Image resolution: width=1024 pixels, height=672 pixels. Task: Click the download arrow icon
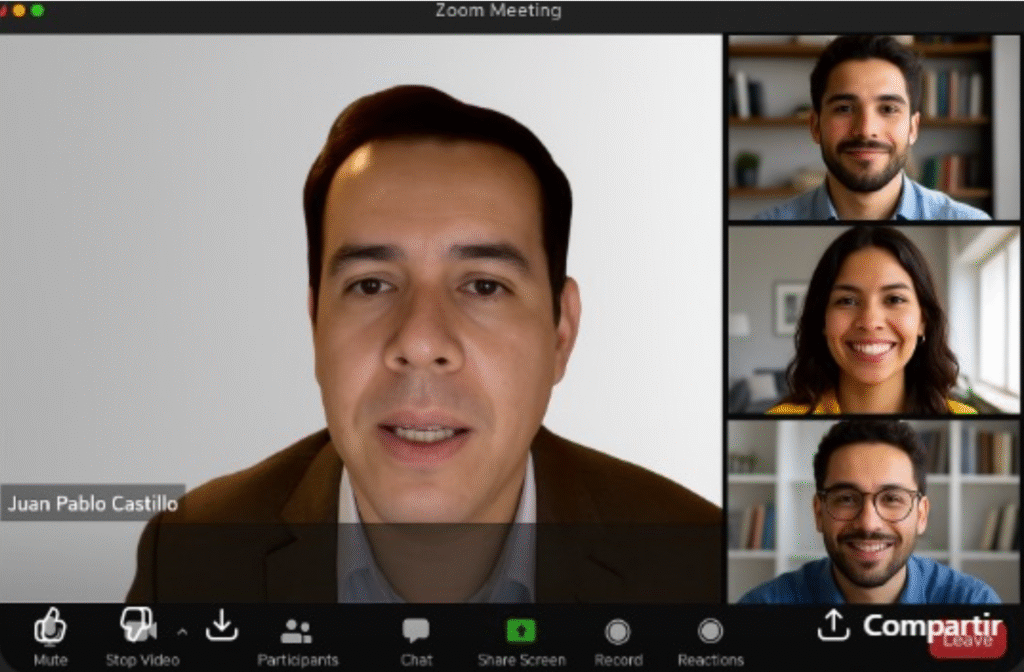coord(222,627)
